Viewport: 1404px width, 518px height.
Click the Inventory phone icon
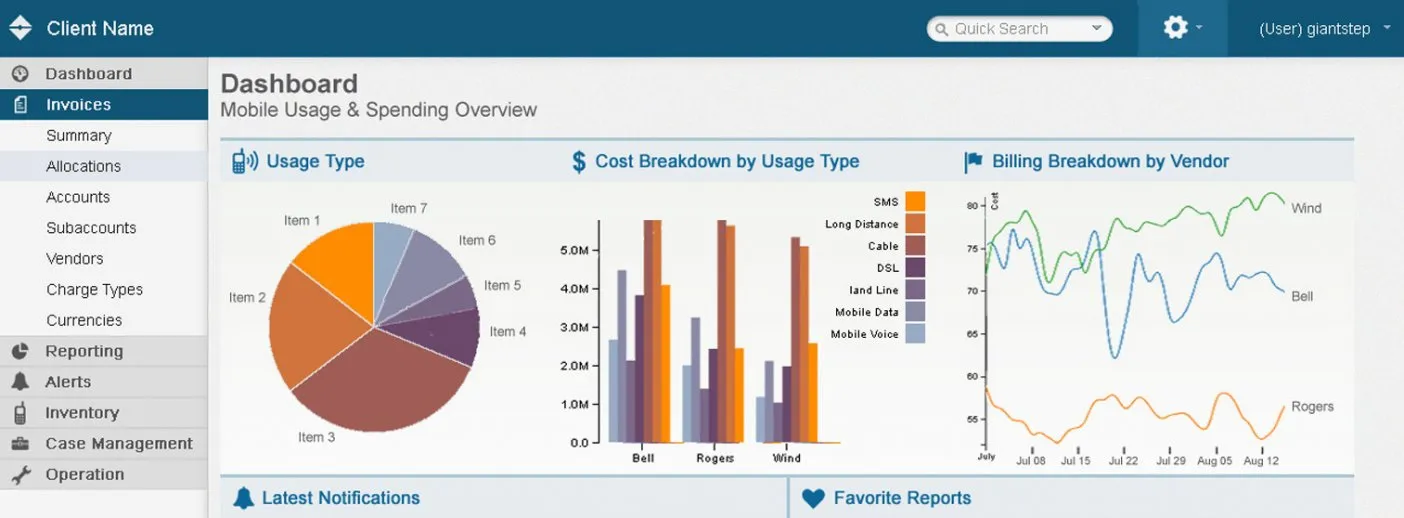point(20,413)
